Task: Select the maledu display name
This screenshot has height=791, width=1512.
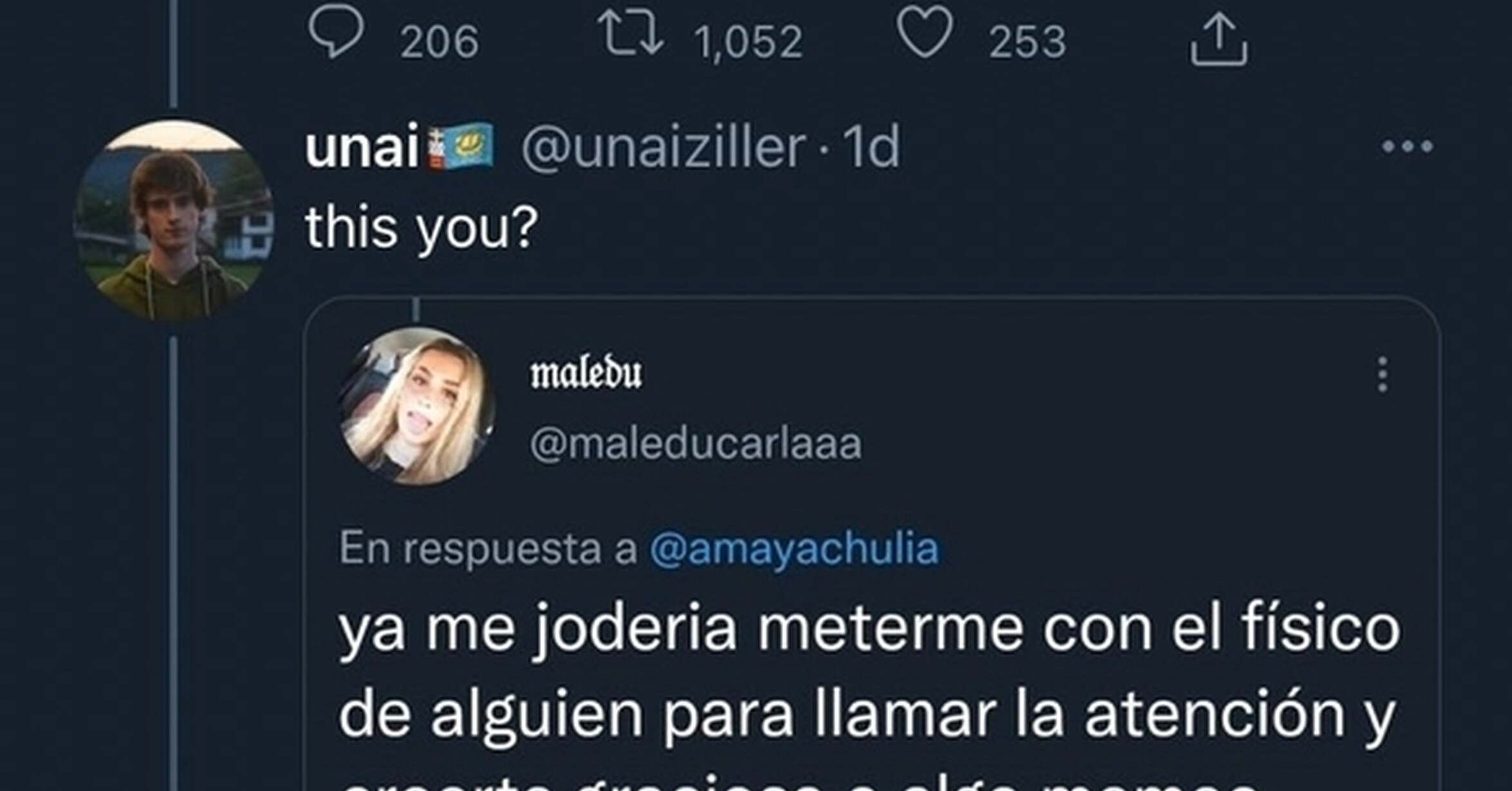Action: 585,373
